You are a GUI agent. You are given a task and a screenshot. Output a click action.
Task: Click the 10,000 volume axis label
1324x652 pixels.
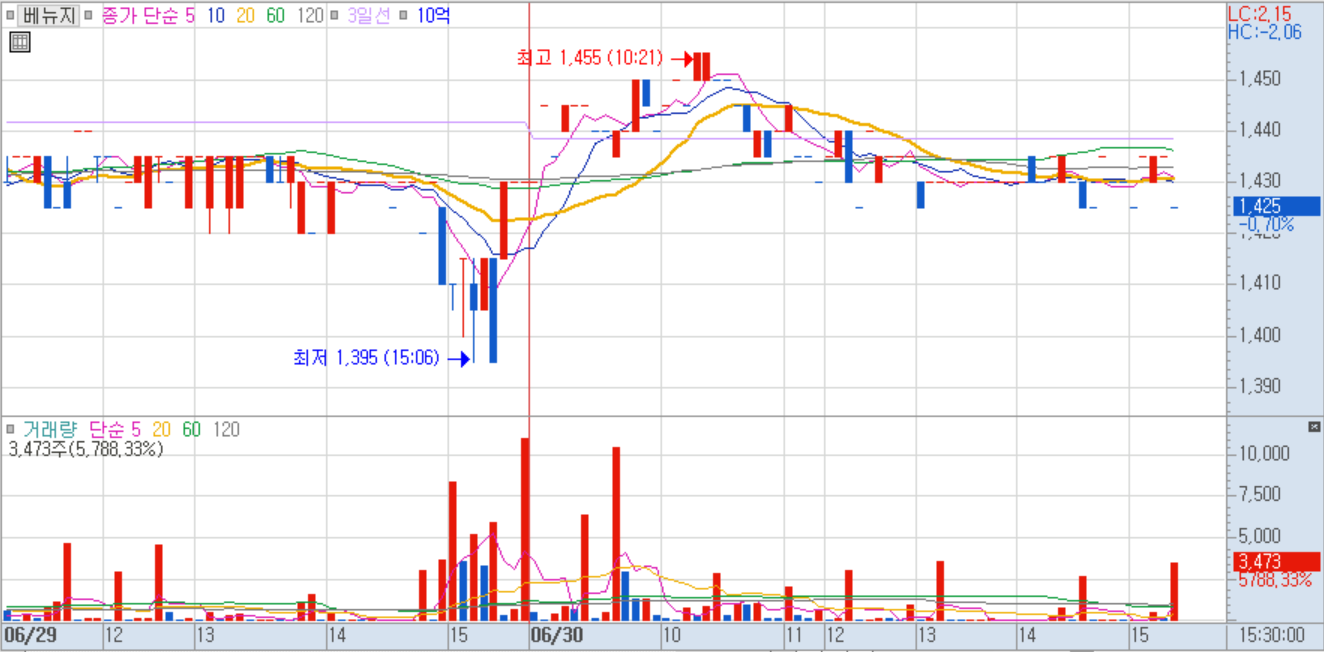pyautogui.click(x=1264, y=453)
